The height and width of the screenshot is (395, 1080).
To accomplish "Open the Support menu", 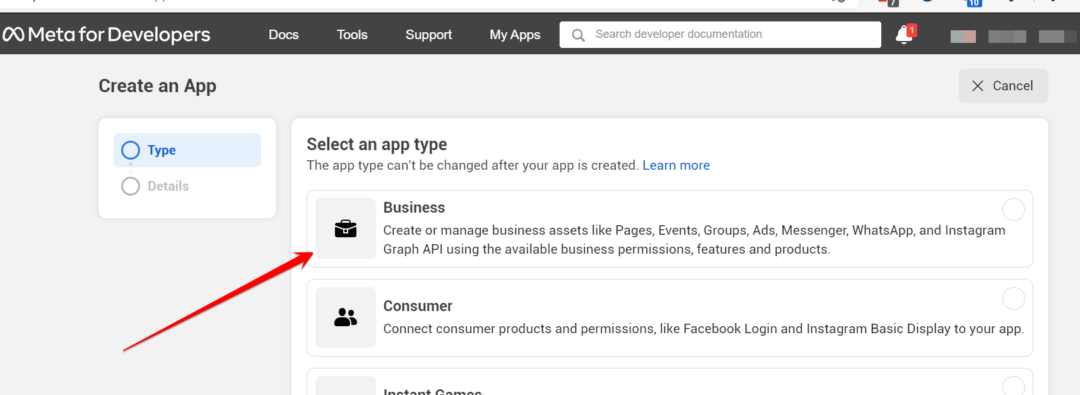I will (428, 34).
